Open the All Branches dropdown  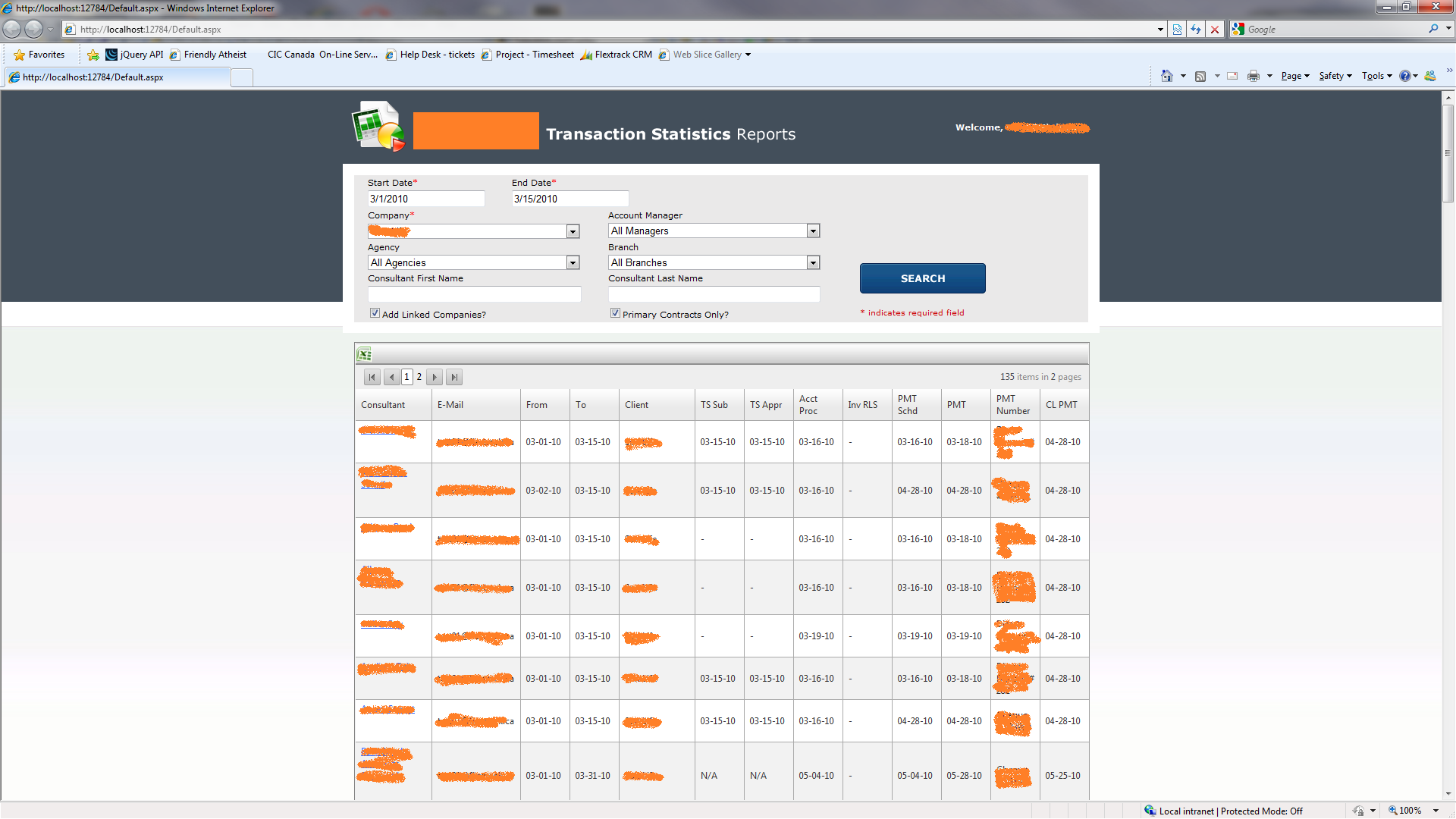click(x=813, y=263)
